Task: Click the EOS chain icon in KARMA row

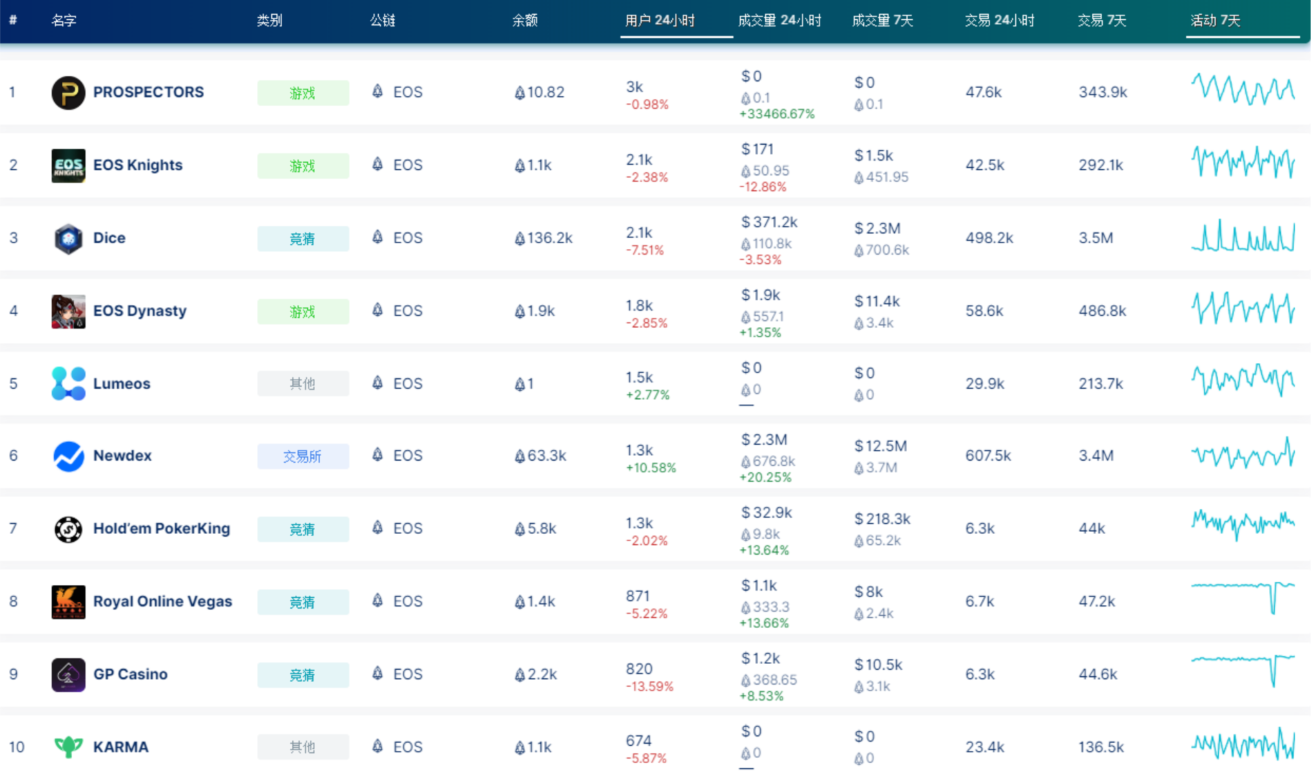Action: pos(378,746)
